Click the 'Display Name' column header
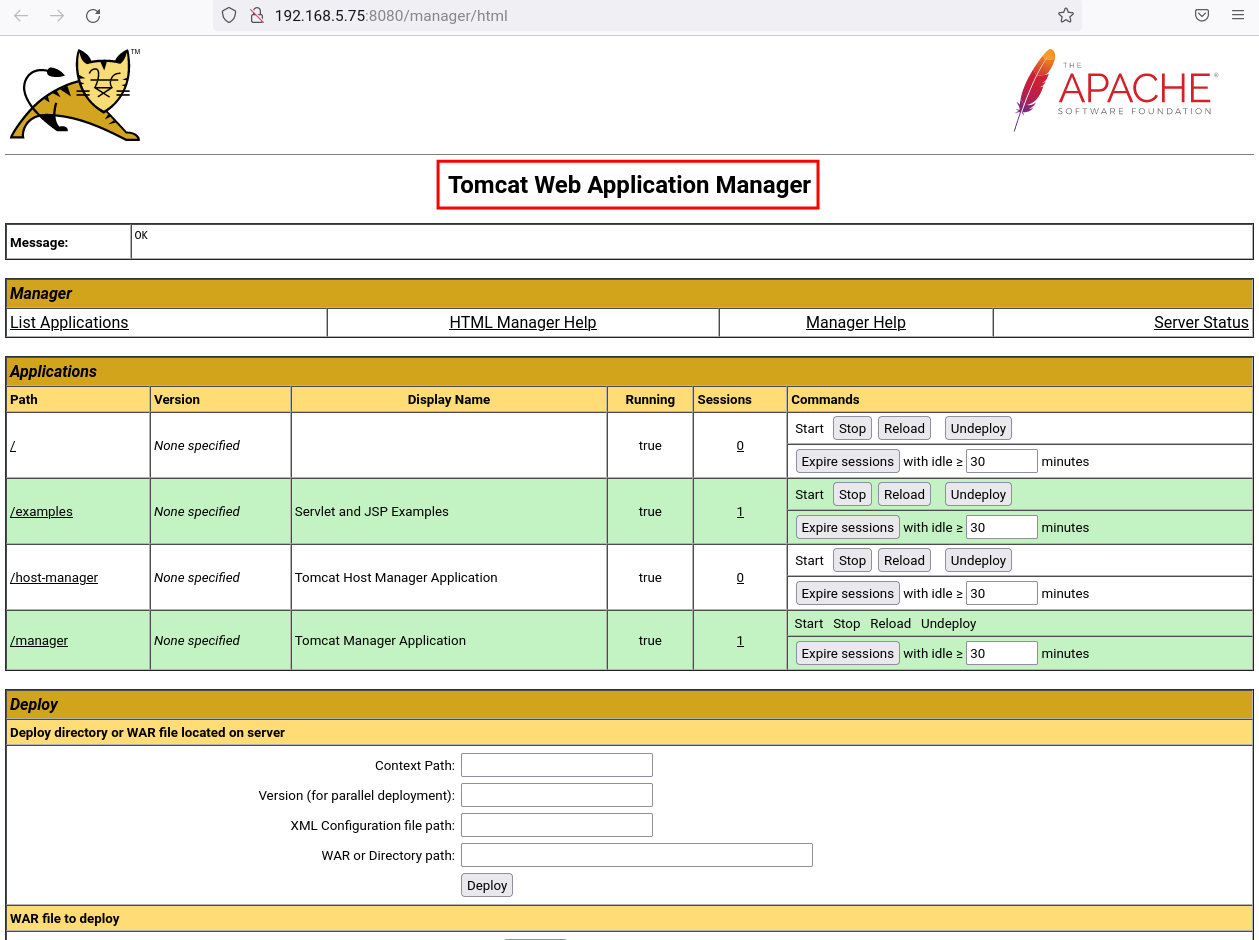 pyautogui.click(x=449, y=400)
